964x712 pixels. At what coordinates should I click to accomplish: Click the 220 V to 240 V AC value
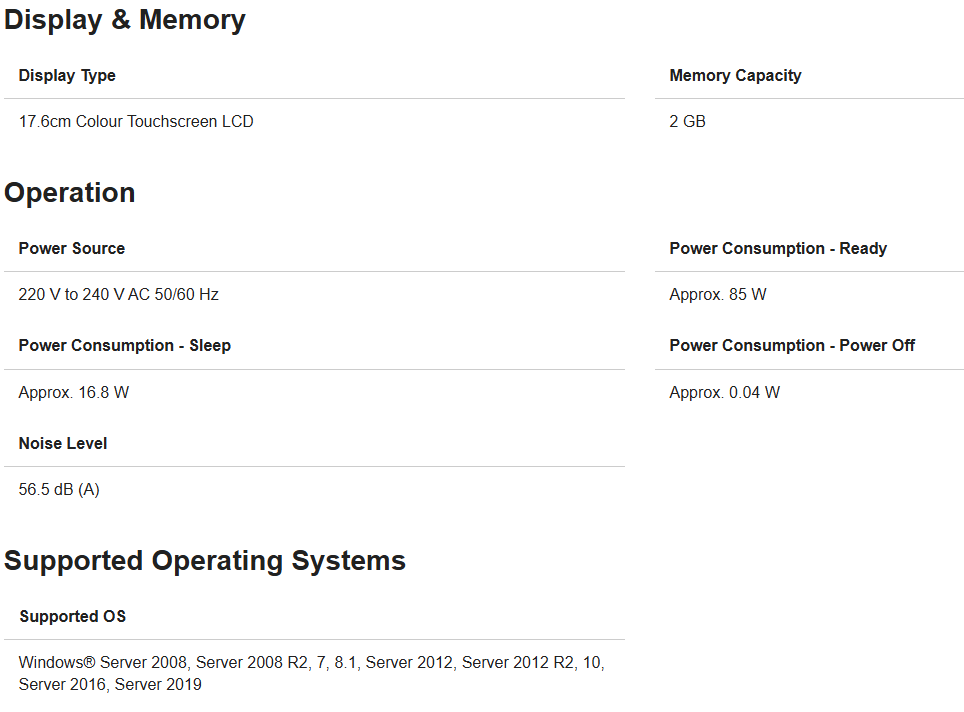pyautogui.click(x=118, y=295)
